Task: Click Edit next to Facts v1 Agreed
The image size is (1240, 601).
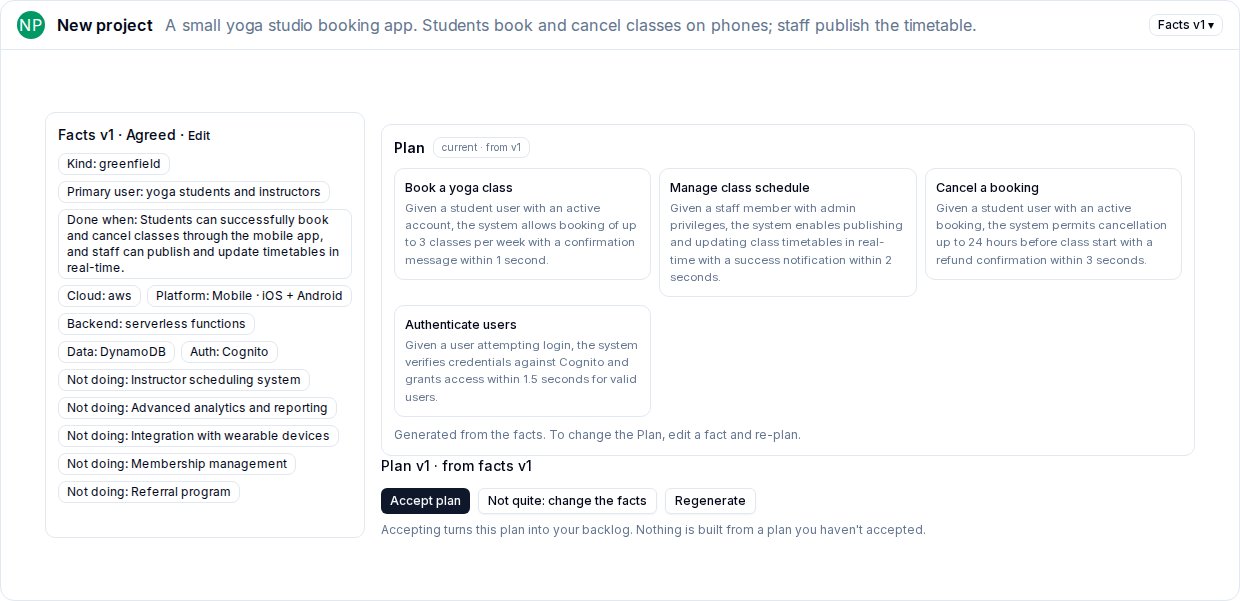Action: pyautogui.click(x=199, y=136)
